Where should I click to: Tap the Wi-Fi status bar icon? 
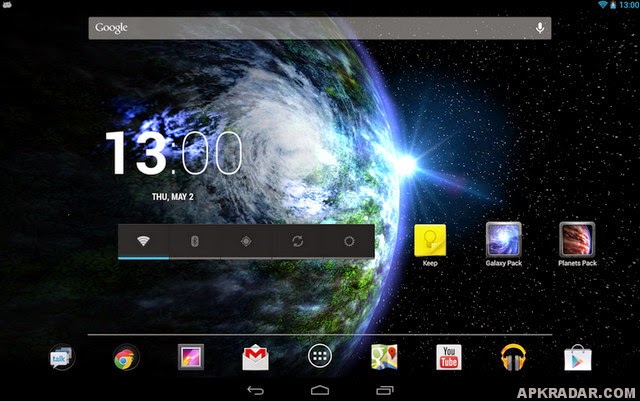pos(602,4)
